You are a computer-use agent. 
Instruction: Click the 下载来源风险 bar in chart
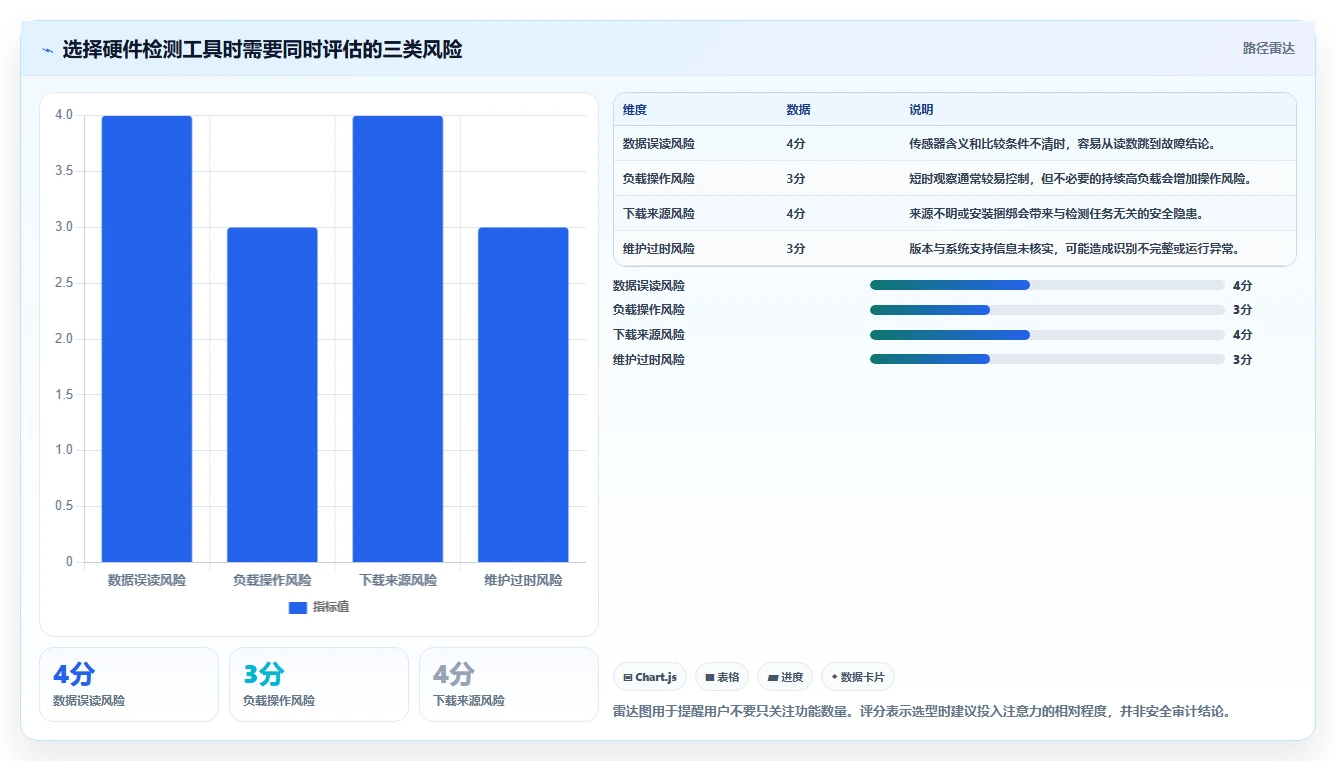[x=398, y=339]
